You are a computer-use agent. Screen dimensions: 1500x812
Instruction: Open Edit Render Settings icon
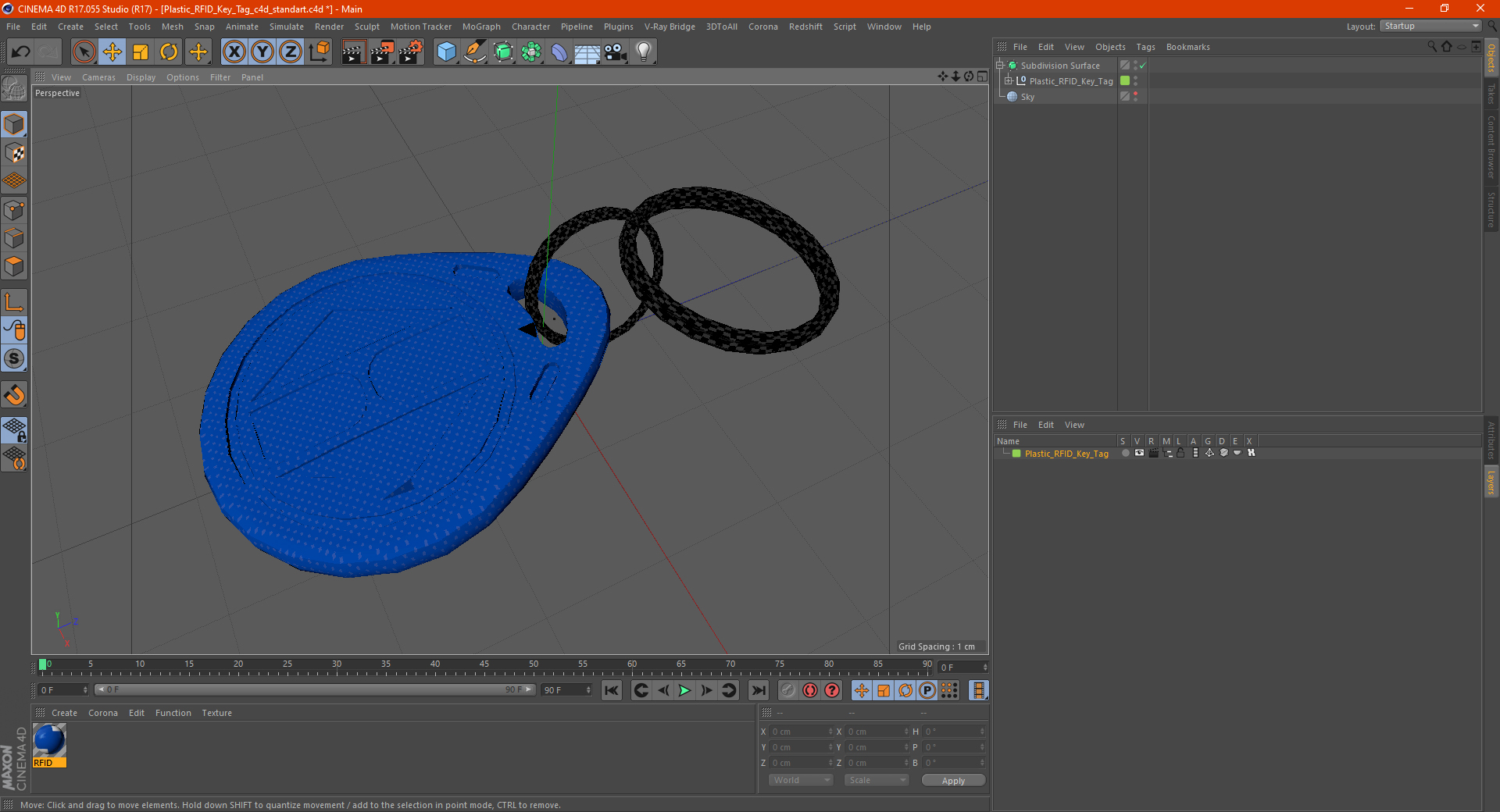click(x=411, y=52)
